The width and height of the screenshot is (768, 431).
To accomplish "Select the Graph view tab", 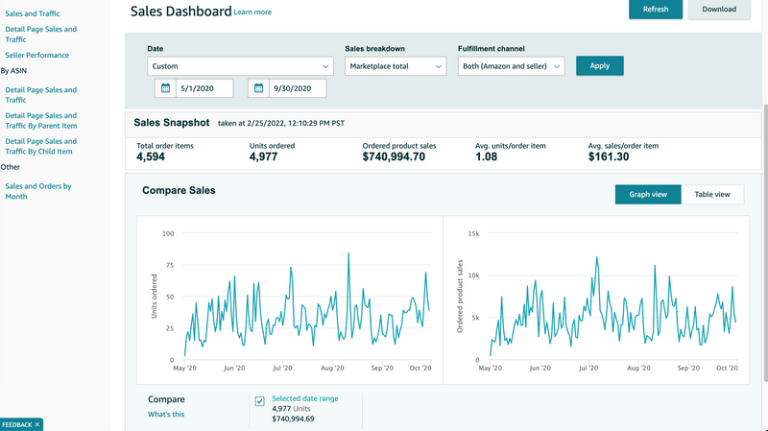I will [647, 194].
